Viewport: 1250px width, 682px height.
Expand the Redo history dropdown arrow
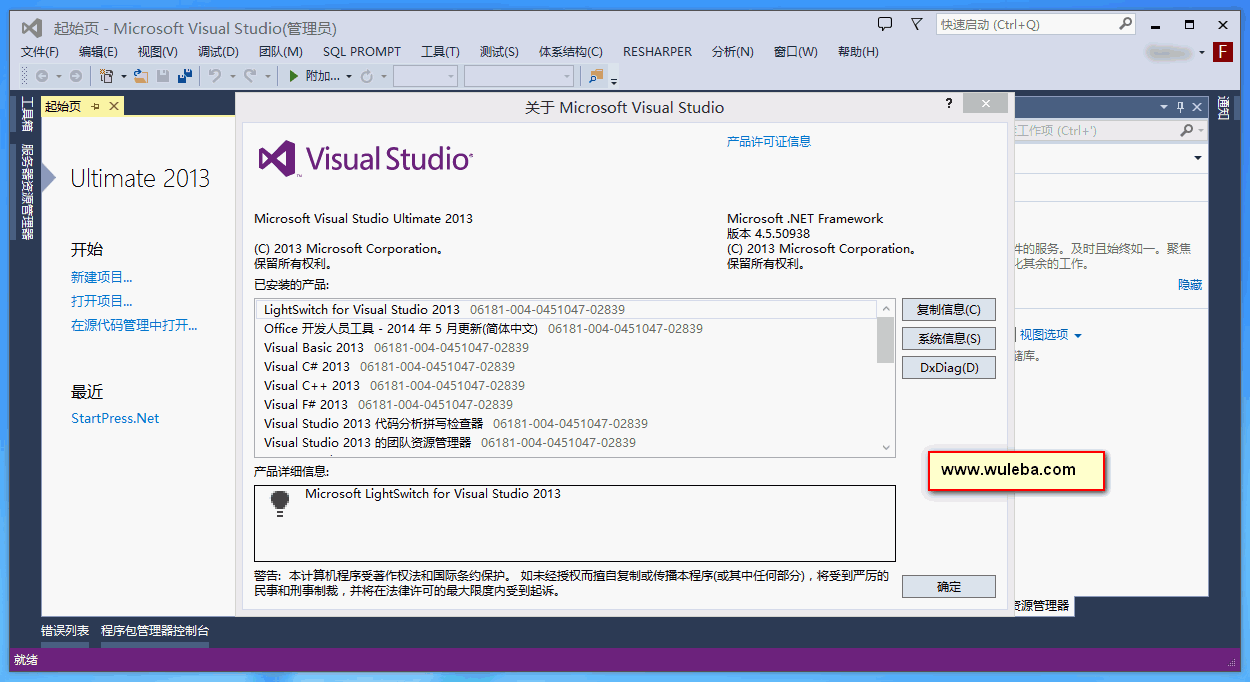[267, 76]
